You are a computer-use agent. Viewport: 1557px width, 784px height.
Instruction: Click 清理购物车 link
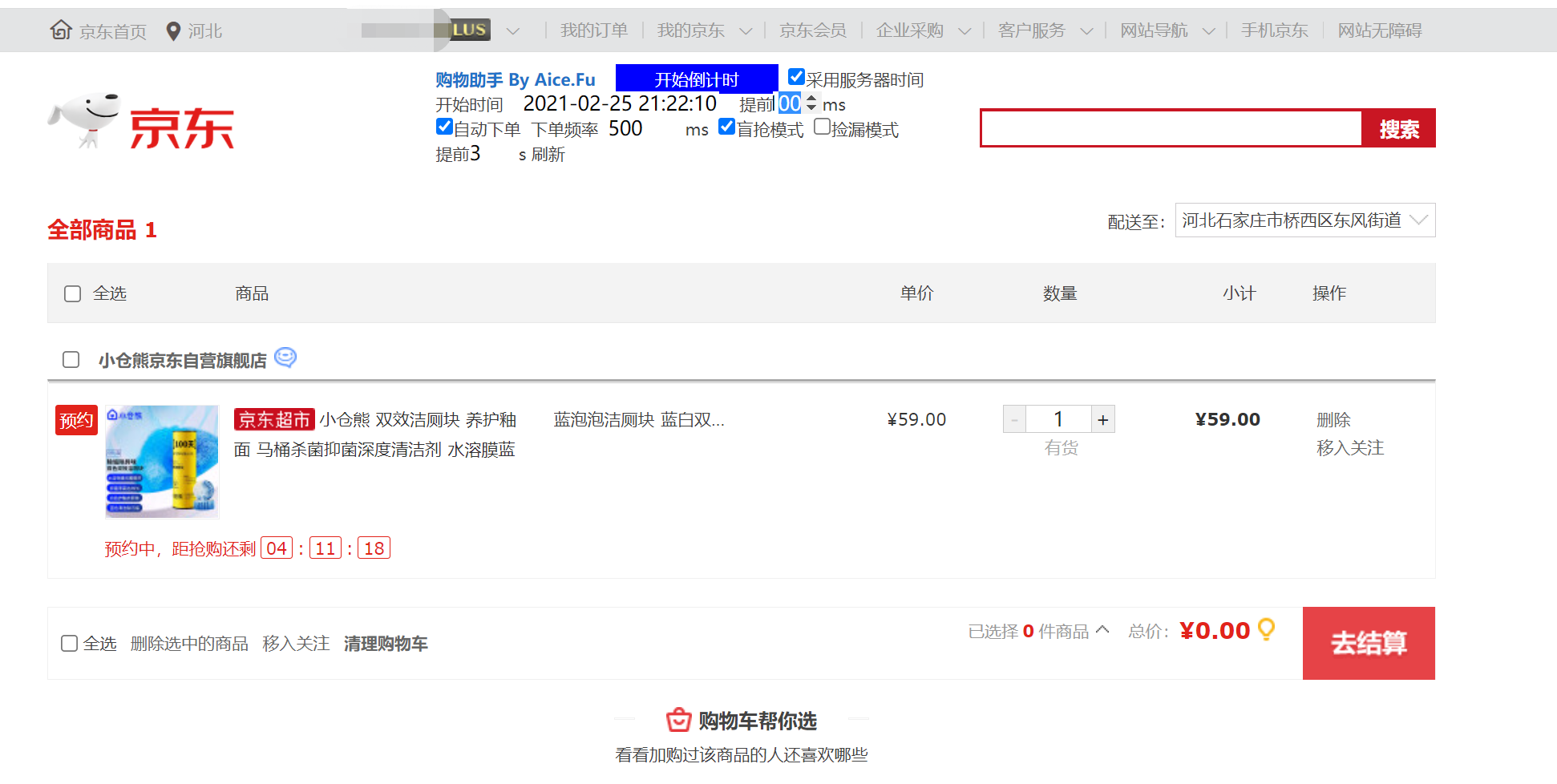point(386,644)
